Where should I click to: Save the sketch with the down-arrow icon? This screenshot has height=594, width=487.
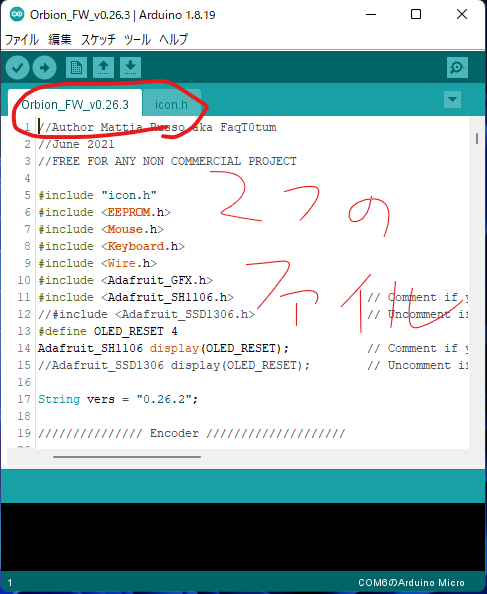click(x=131, y=68)
